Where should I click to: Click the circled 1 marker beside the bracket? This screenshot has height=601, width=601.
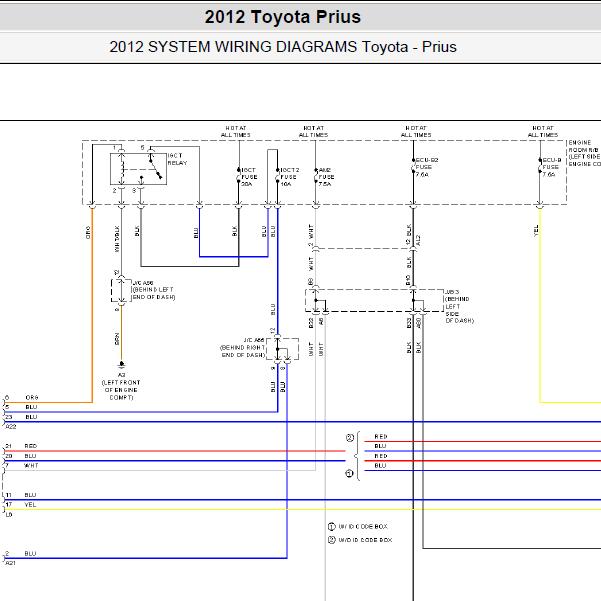(350, 474)
